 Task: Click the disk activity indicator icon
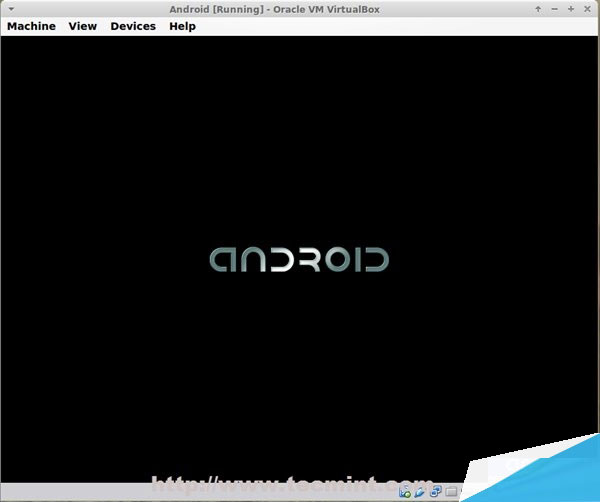tap(405, 491)
